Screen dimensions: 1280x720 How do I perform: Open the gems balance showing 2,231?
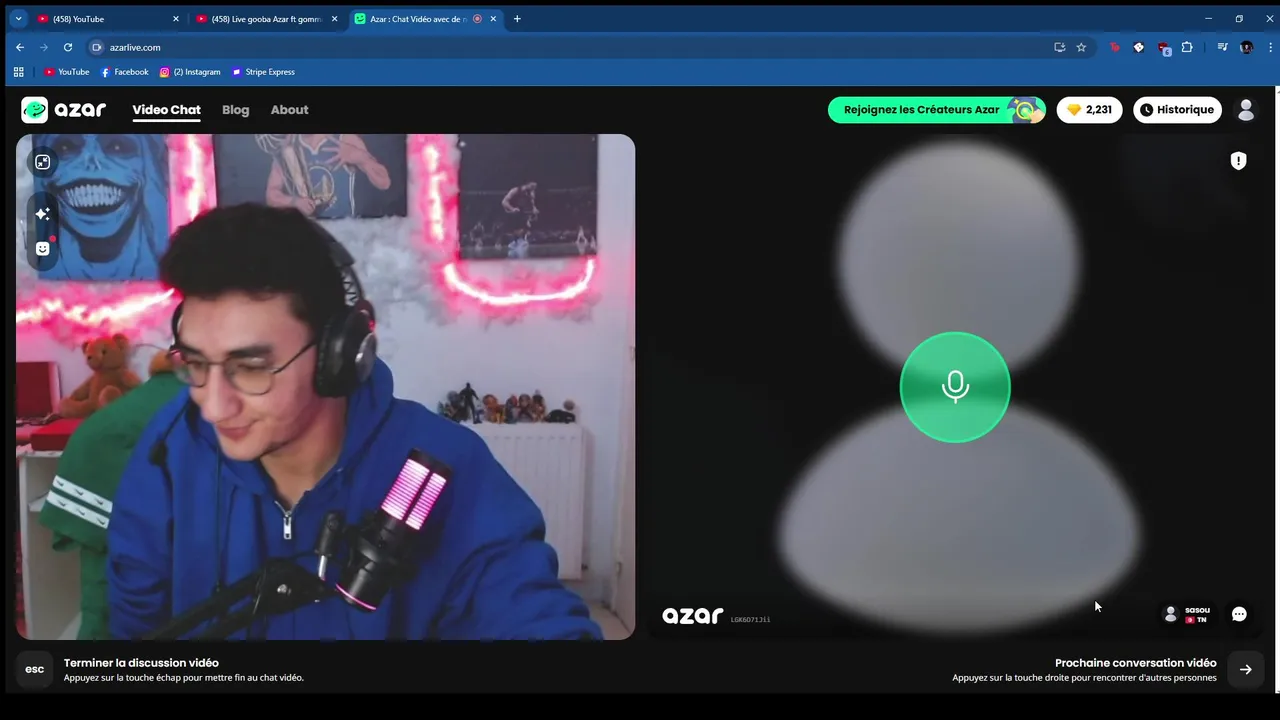1089,110
